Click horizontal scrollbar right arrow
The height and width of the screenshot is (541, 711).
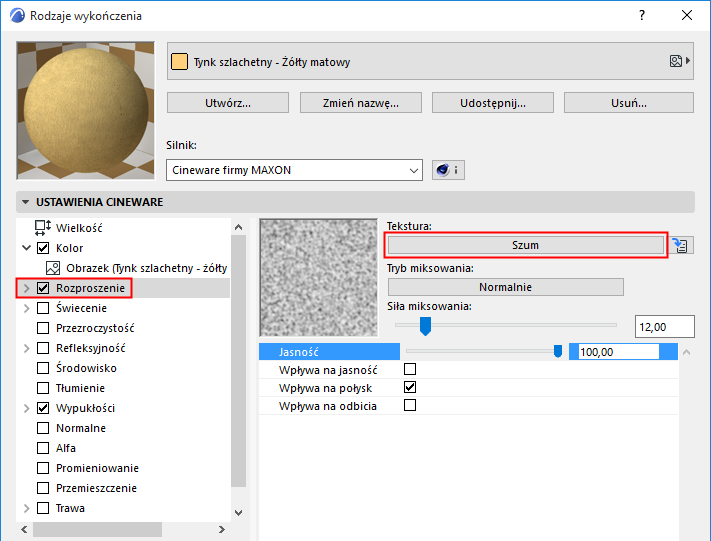[x=221, y=529]
